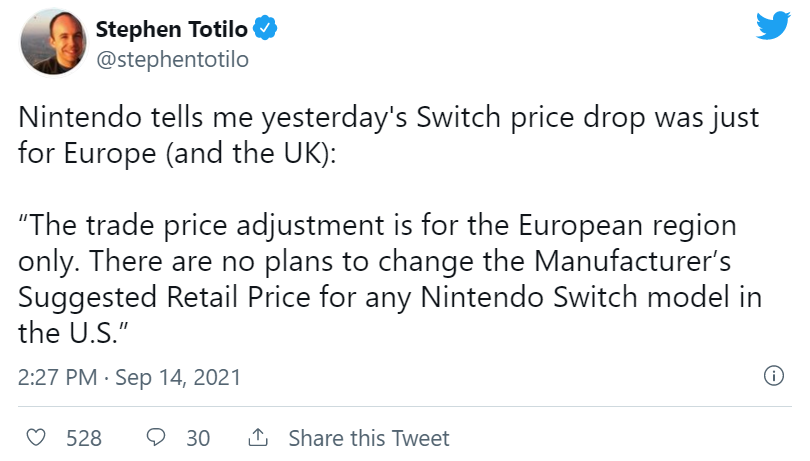Click the share upload arrow icon
The height and width of the screenshot is (461, 810).
(257, 438)
